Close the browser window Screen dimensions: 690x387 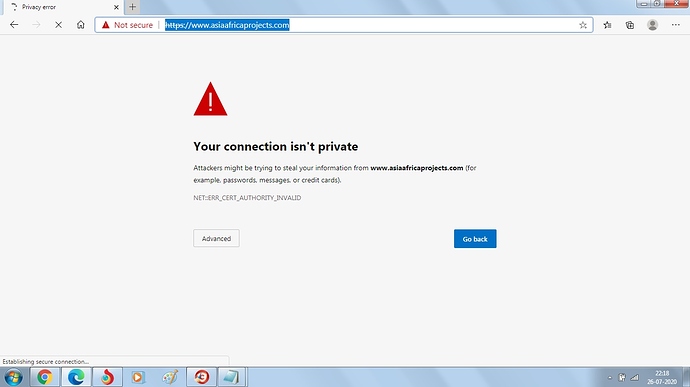(676, 4)
